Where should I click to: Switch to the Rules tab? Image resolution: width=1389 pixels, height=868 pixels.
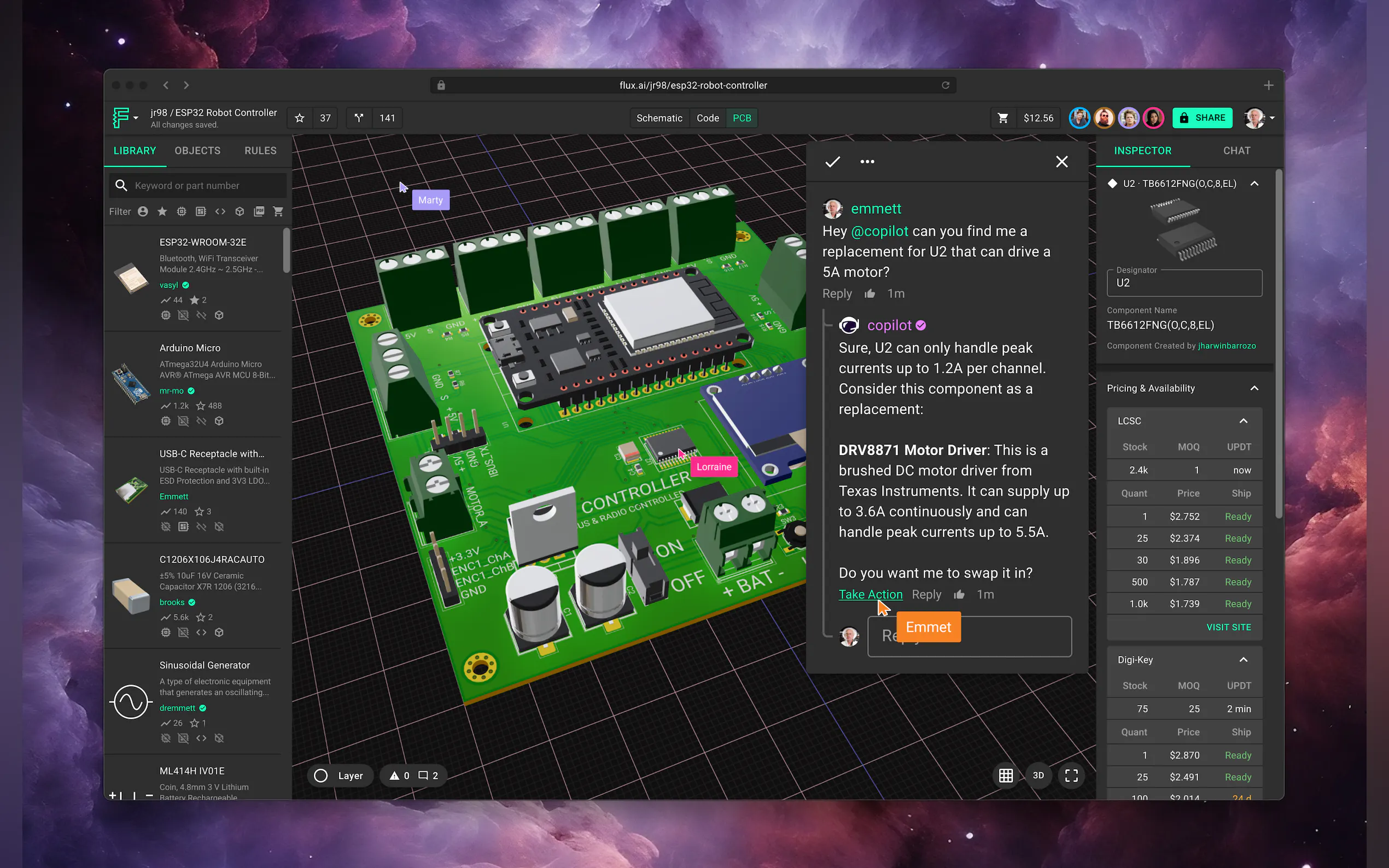(260, 150)
